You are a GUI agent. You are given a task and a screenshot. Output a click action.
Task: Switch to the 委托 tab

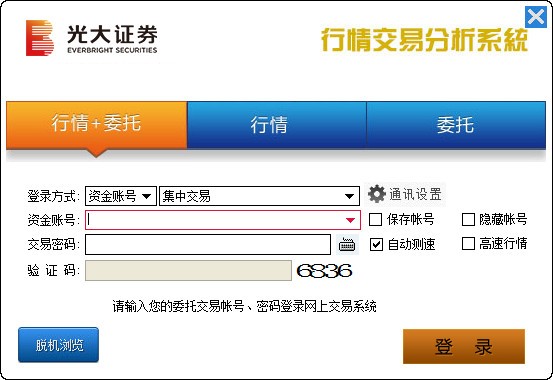(x=456, y=125)
